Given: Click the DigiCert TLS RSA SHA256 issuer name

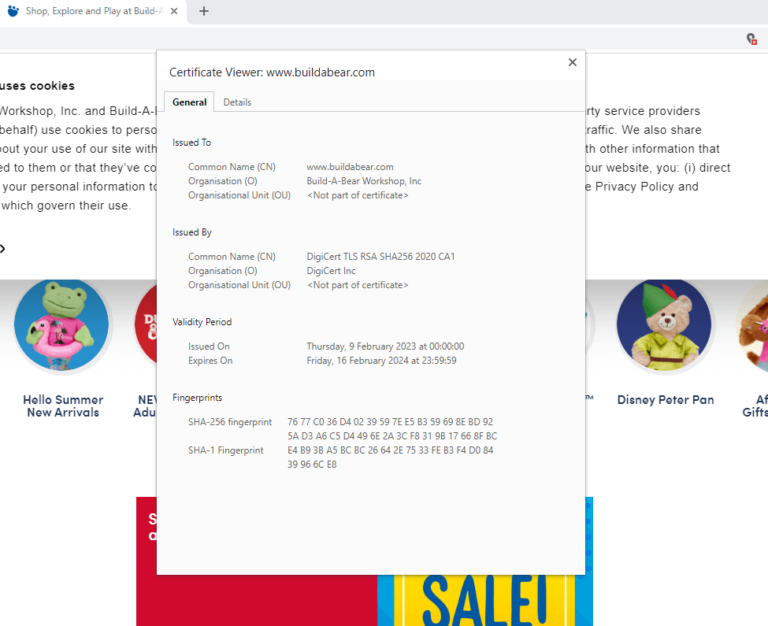Looking at the screenshot, I should (x=380, y=257).
